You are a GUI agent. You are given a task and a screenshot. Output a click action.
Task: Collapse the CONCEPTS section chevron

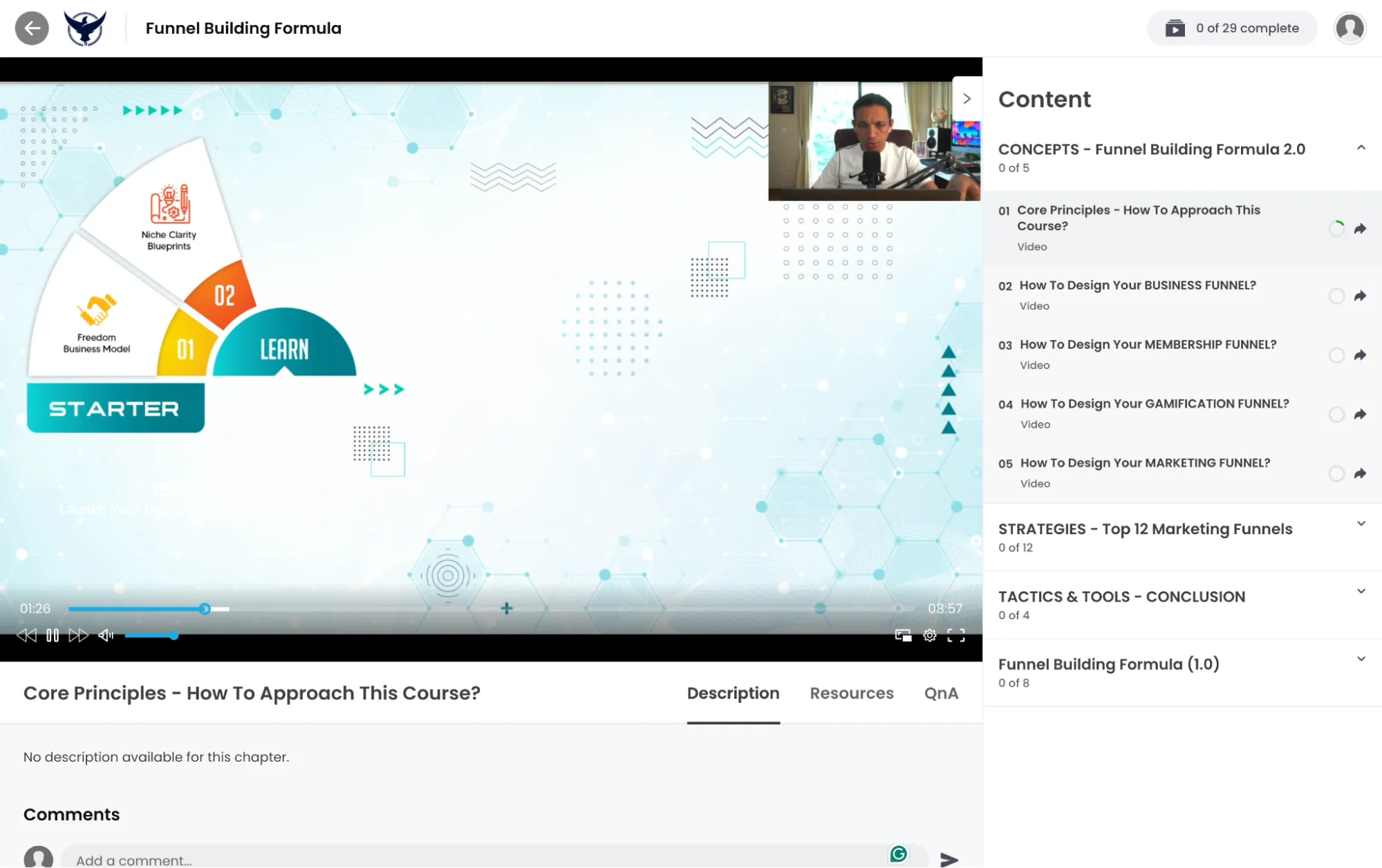1361,148
